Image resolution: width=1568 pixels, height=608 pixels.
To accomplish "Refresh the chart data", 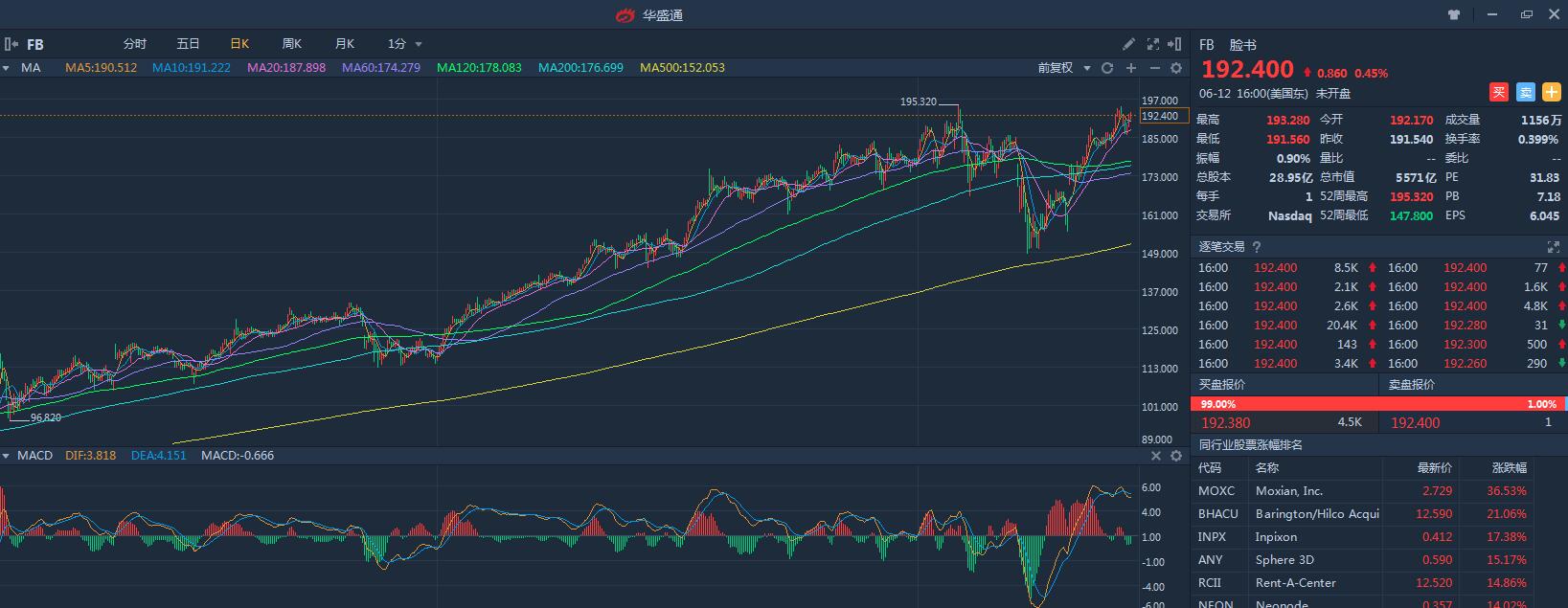I will tap(1107, 68).
